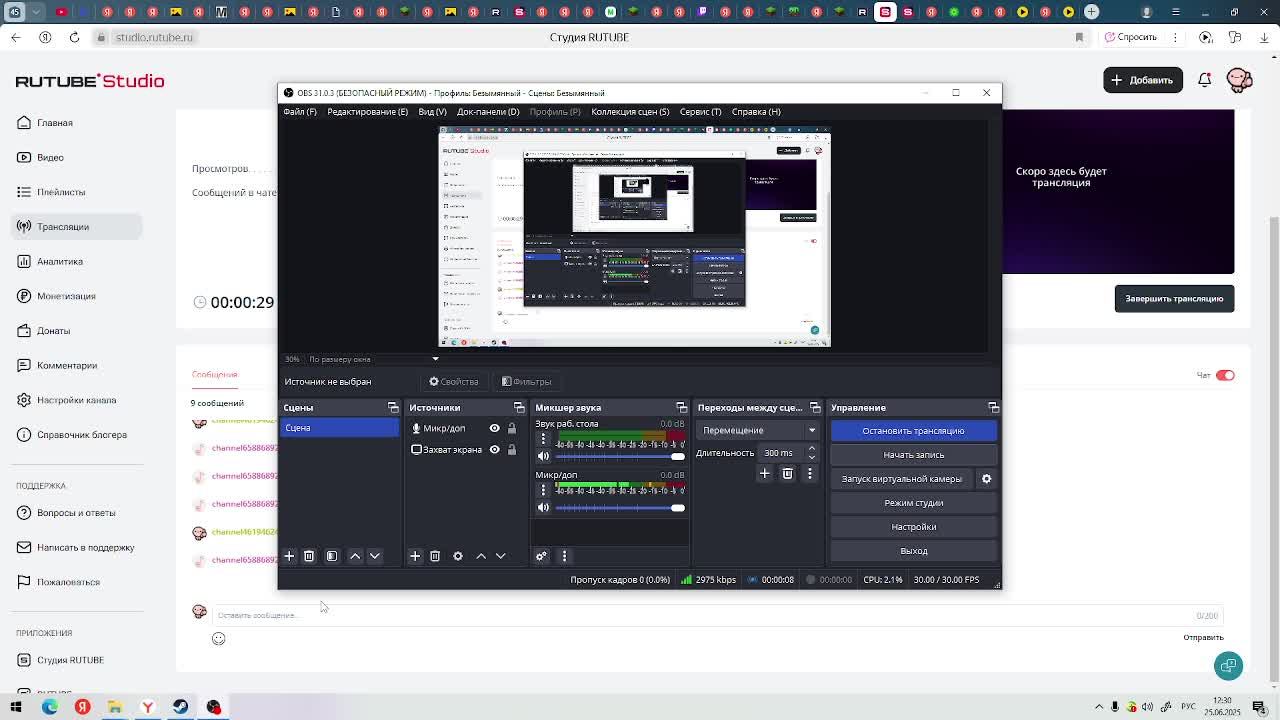Screen dimensions: 1280x720
Task: Open the Коллекция сцен menu in OBS
Action: pos(630,112)
